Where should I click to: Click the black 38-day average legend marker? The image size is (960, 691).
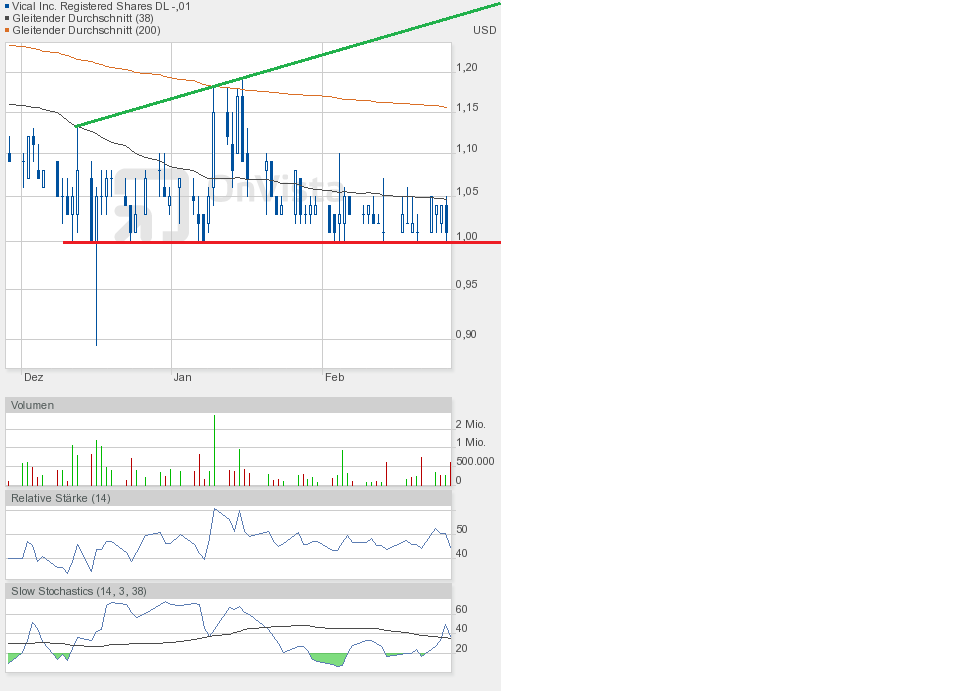tap(7, 19)
